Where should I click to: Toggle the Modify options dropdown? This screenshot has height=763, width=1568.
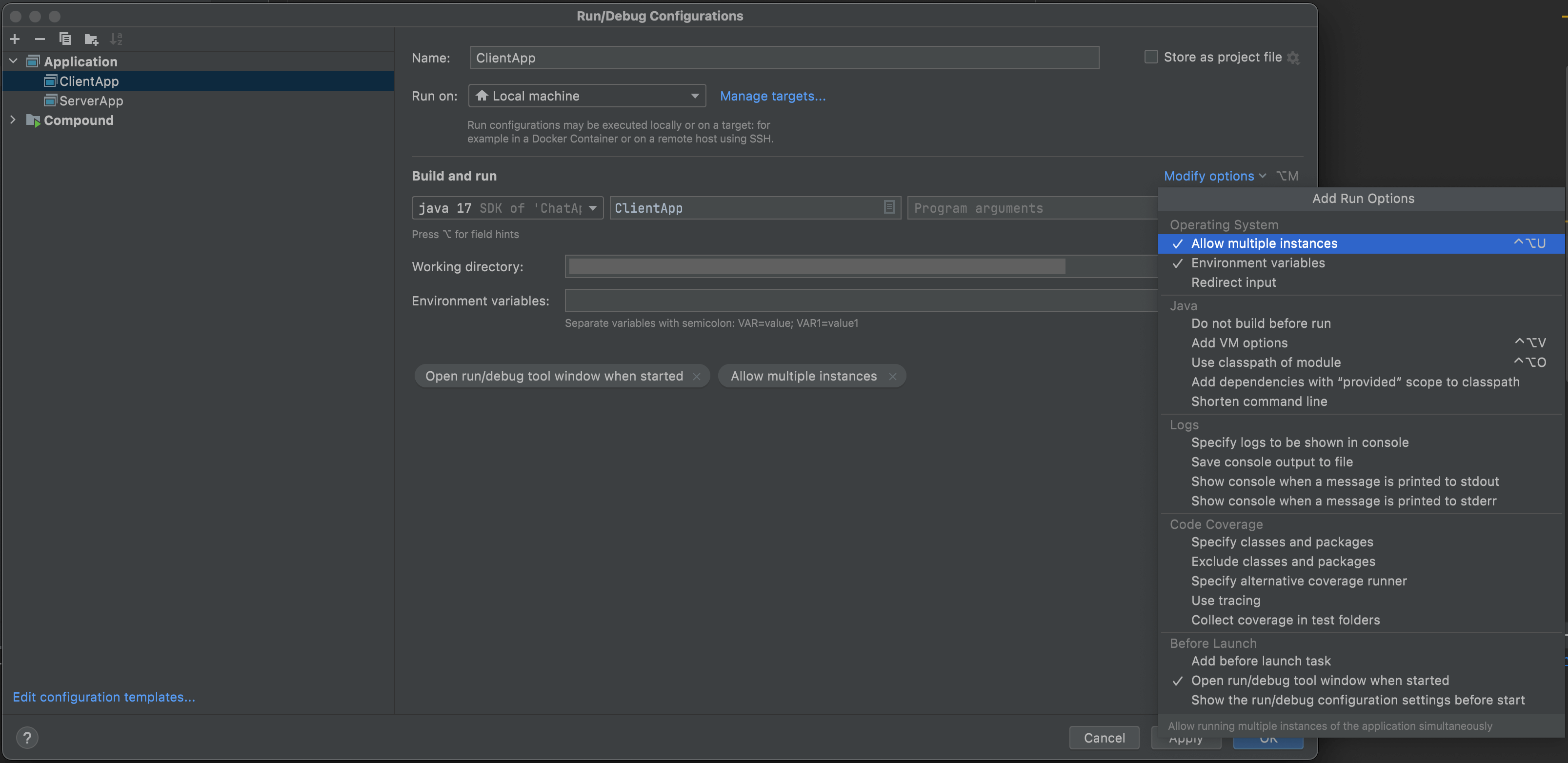pos(1214,176)
